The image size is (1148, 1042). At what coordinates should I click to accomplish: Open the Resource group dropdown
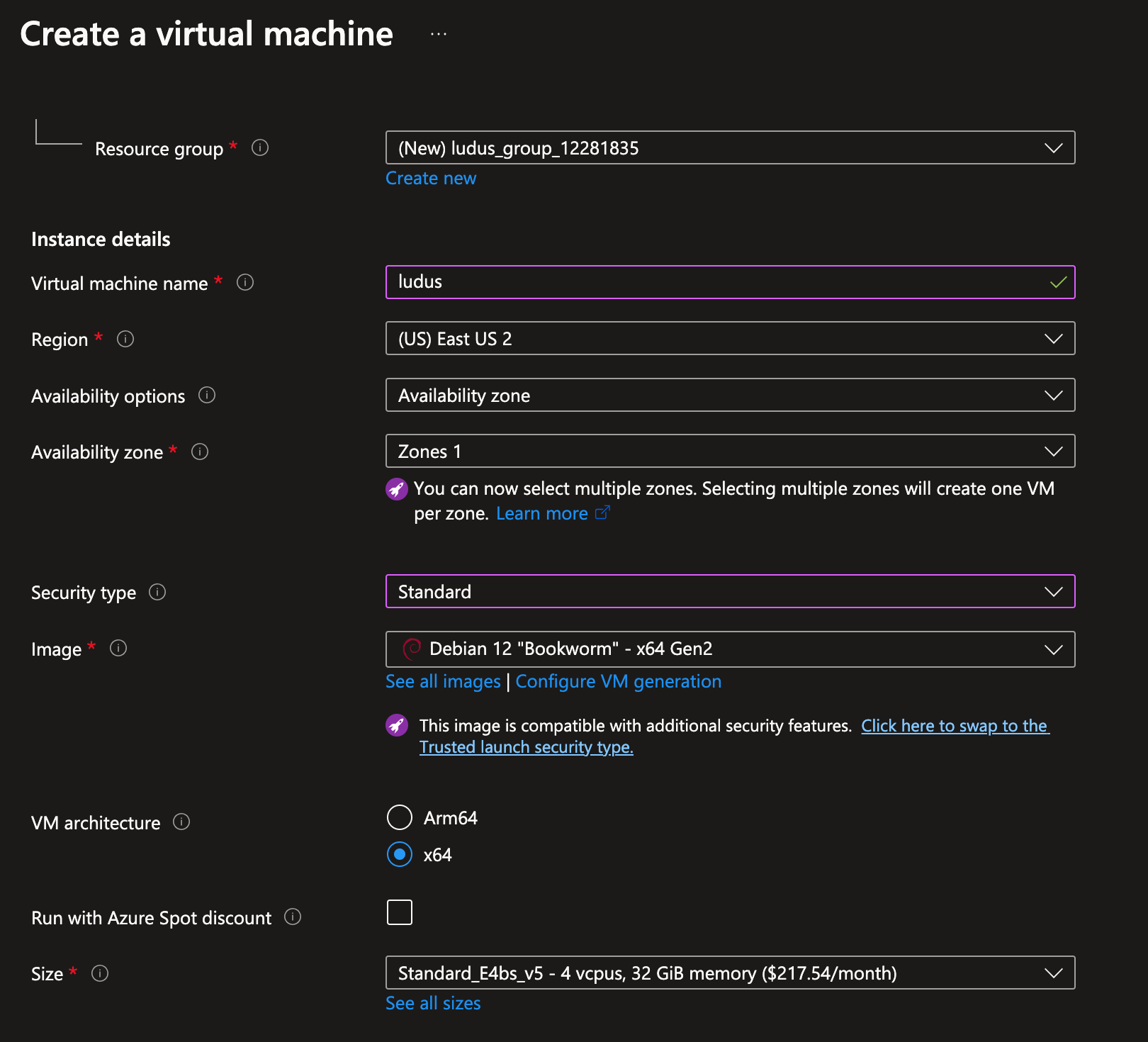pyautogui.click(x=730, y=147)
